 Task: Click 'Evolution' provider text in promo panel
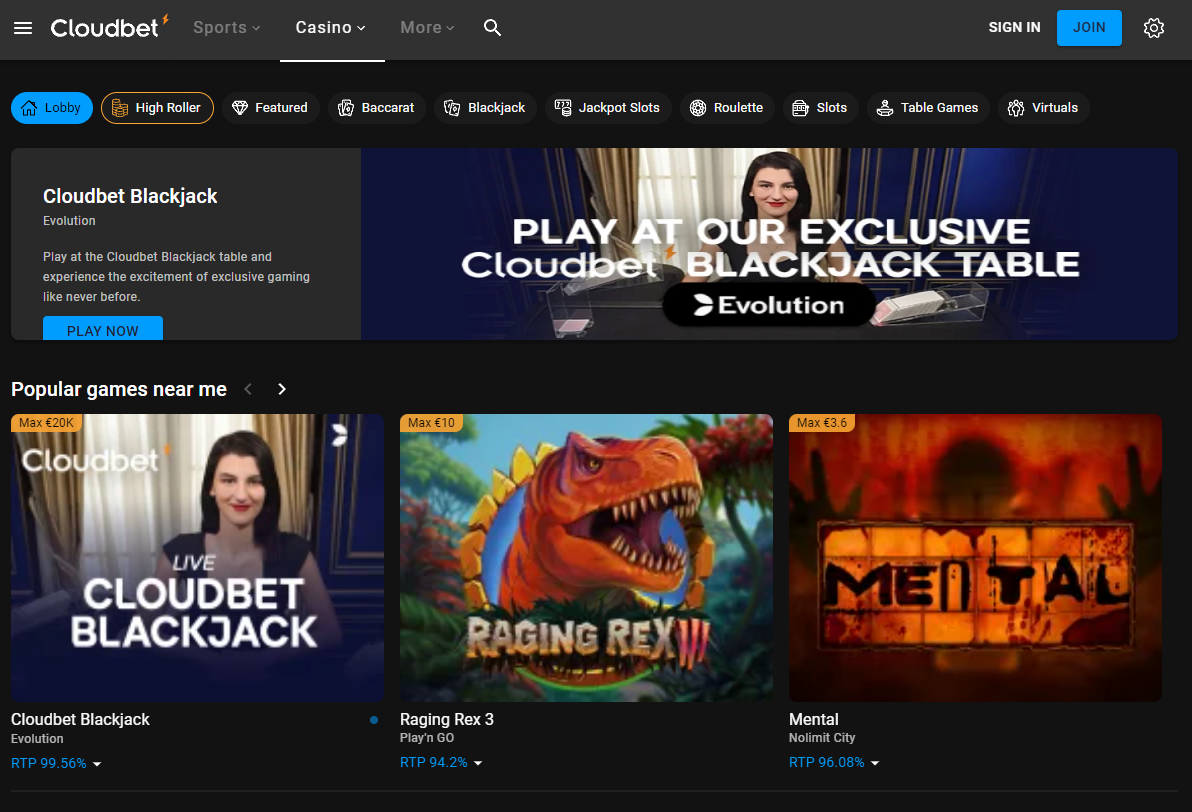coord(69,220)
